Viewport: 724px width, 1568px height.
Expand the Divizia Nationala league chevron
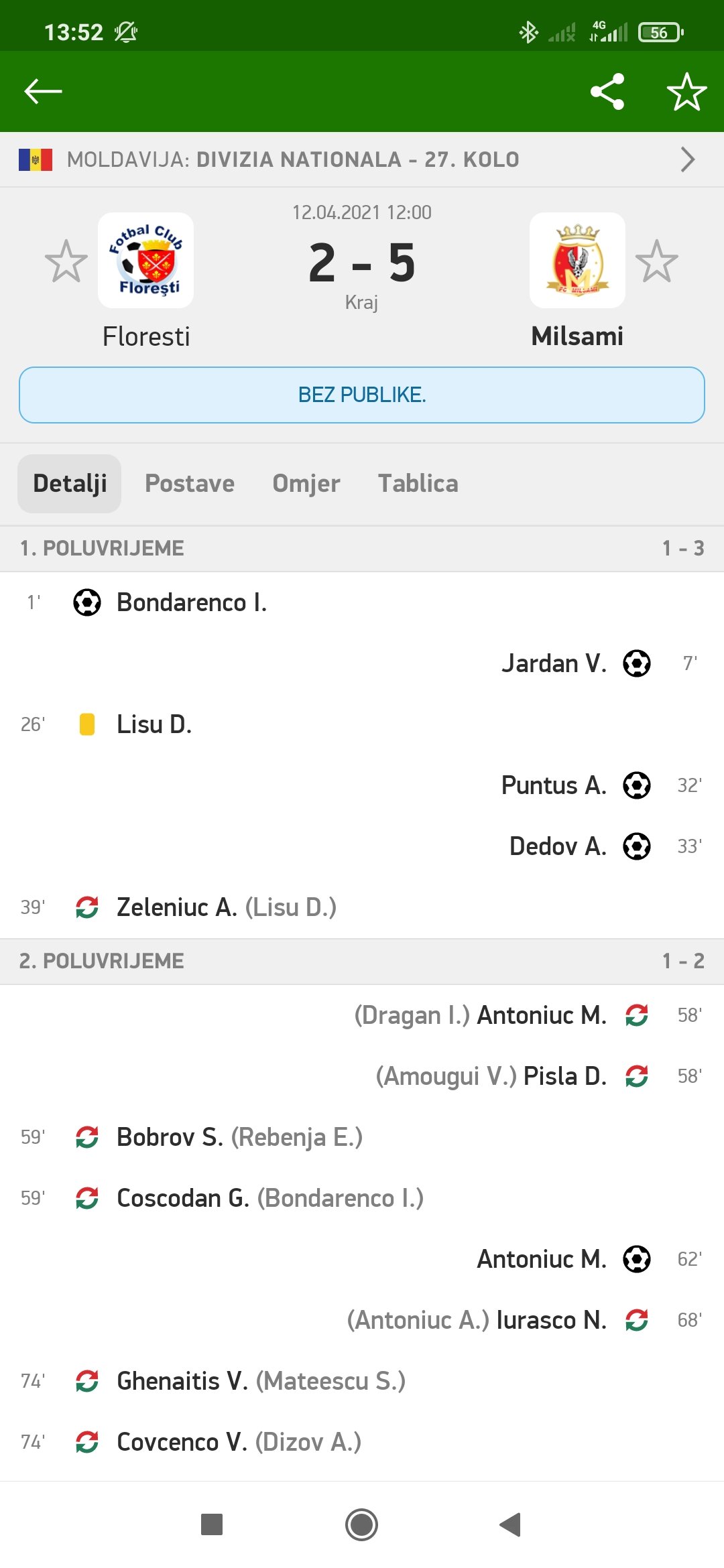[687, 159]
